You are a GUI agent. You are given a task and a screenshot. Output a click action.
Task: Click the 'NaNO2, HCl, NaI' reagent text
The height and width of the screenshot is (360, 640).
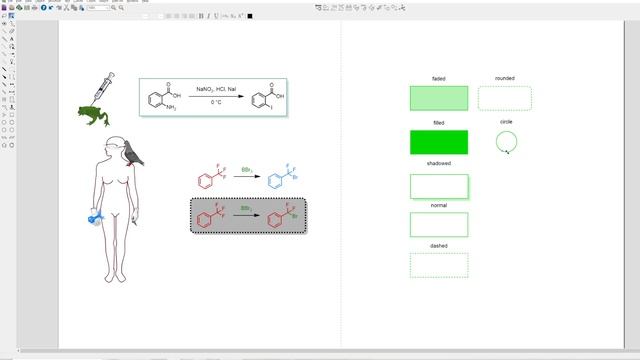coord(216,89)
